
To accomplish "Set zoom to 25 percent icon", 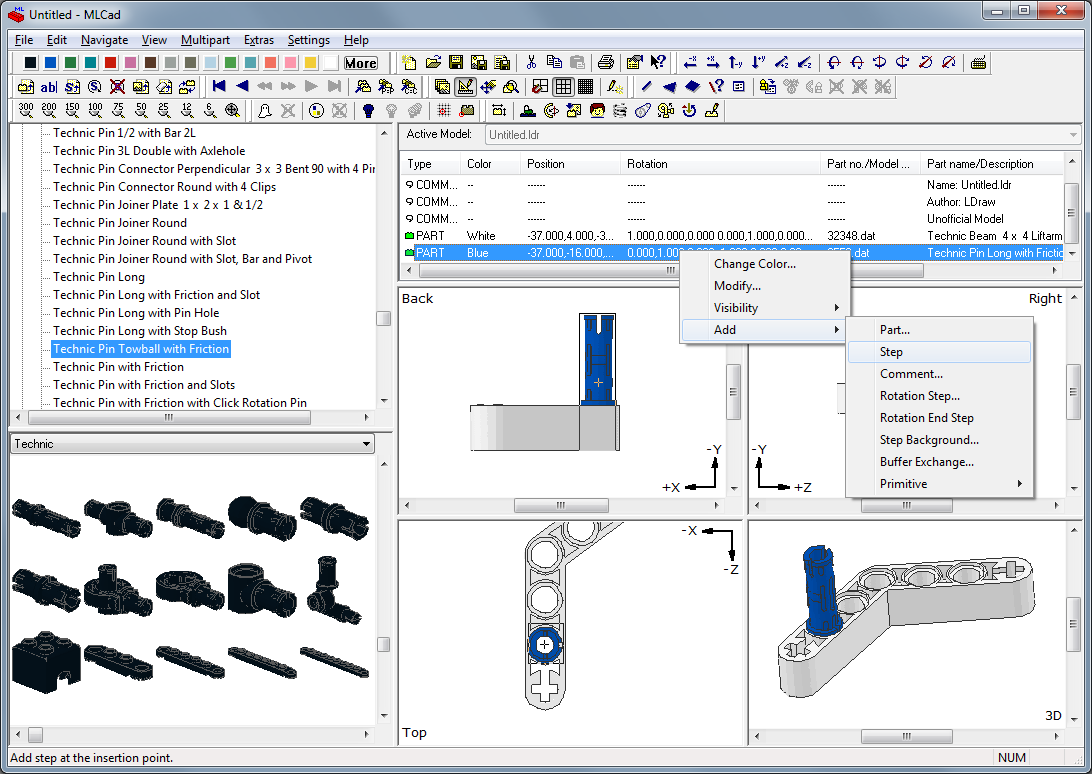I will coord(164,110).
